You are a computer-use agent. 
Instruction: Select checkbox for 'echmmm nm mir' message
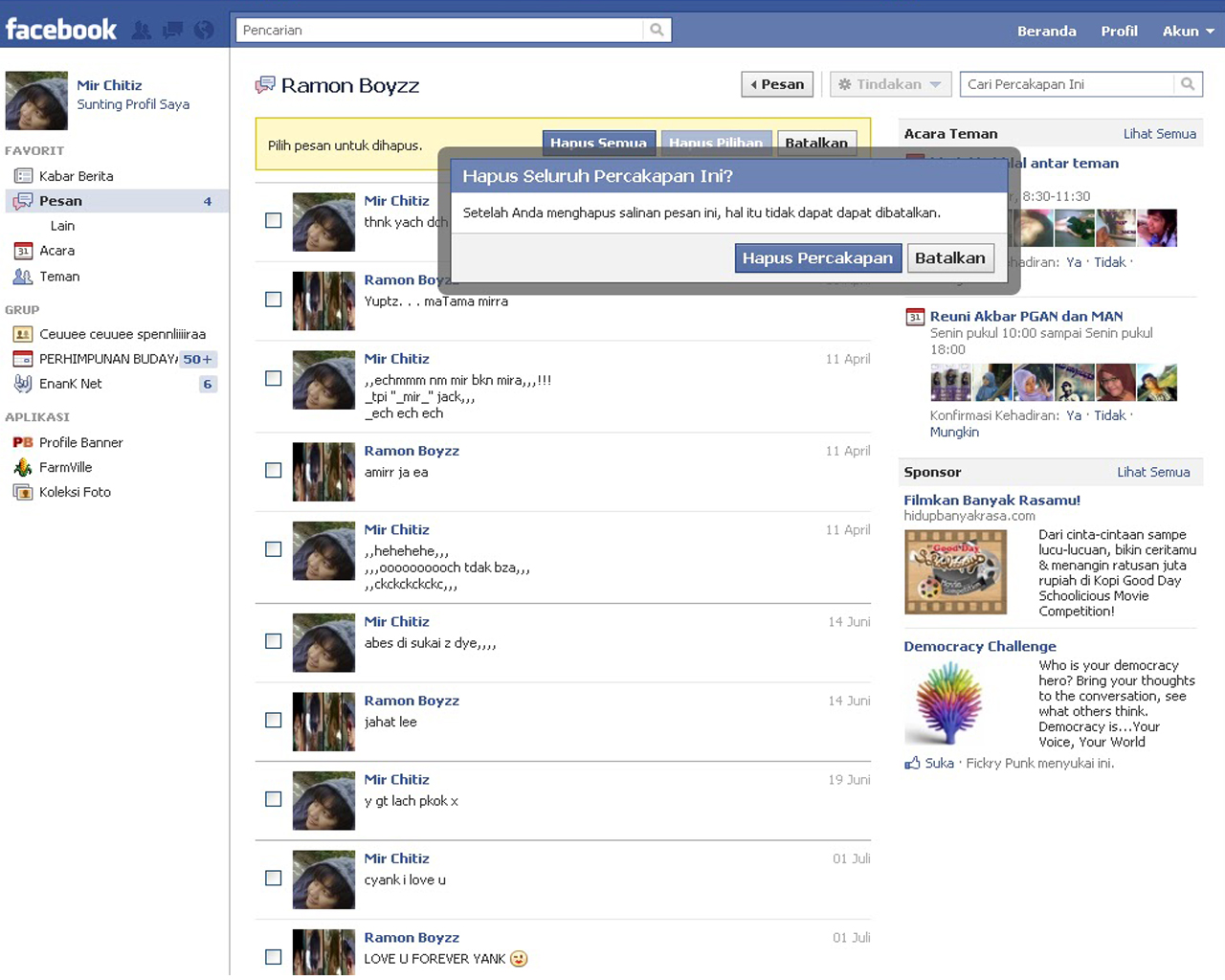(x=274, y=378)
